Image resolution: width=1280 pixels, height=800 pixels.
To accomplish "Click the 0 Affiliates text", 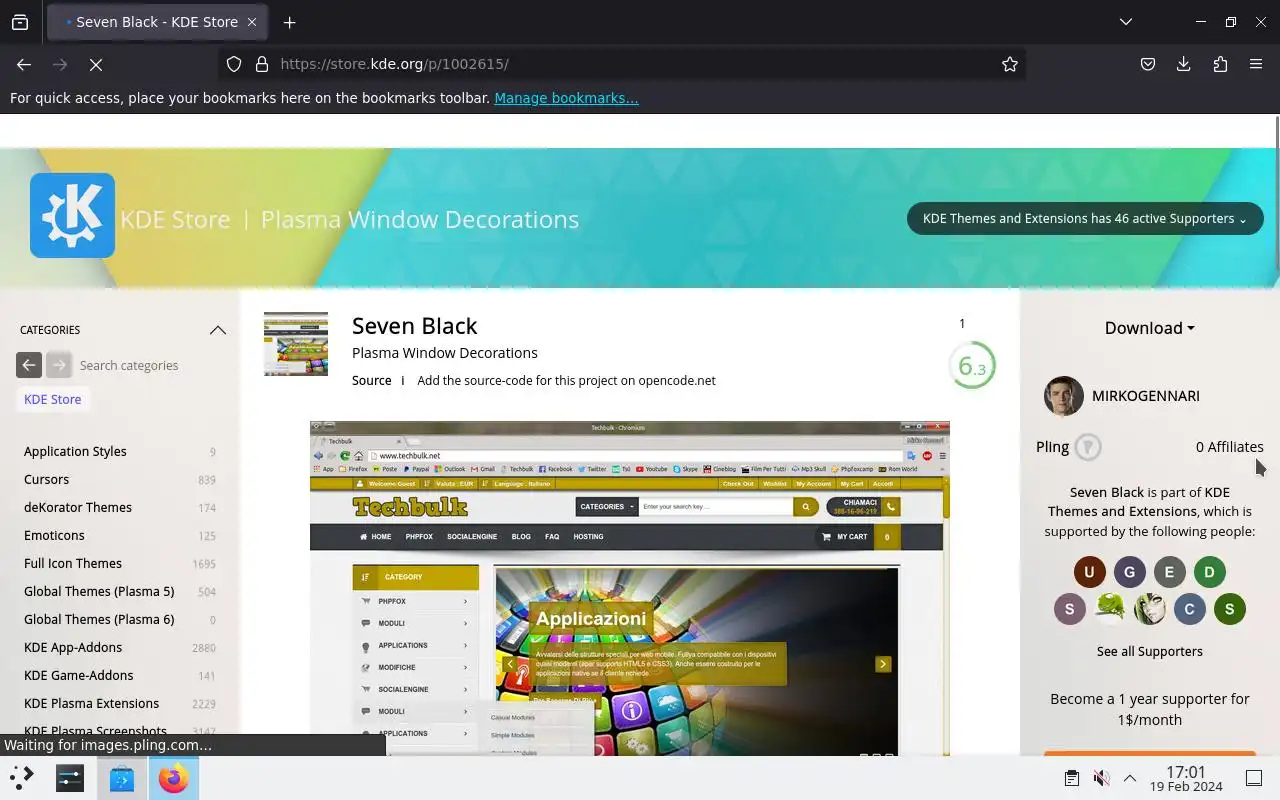I will coord(1229,447).
